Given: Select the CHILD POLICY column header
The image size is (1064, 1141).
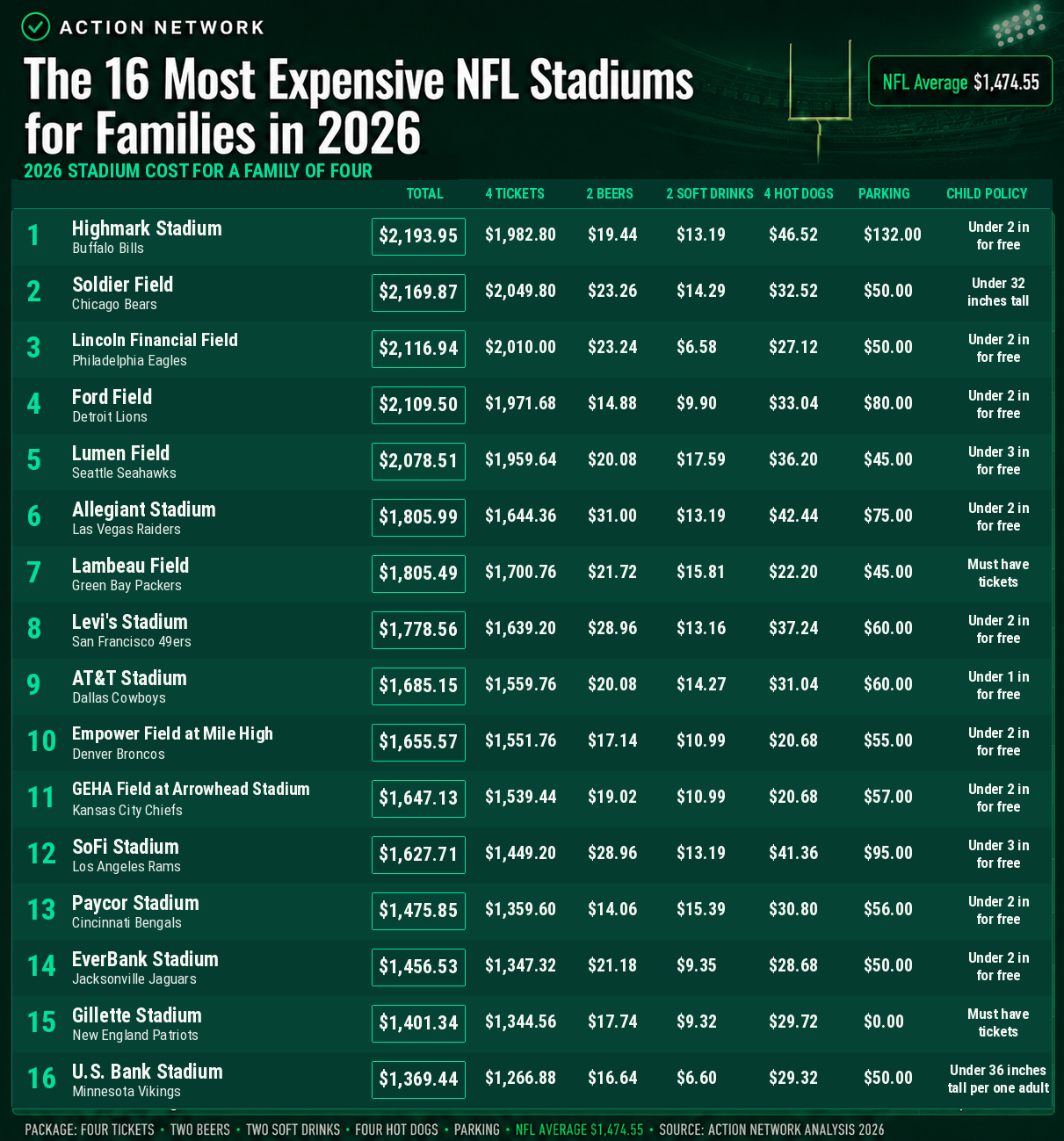Looking at the screenshot, I should point(987,193).
